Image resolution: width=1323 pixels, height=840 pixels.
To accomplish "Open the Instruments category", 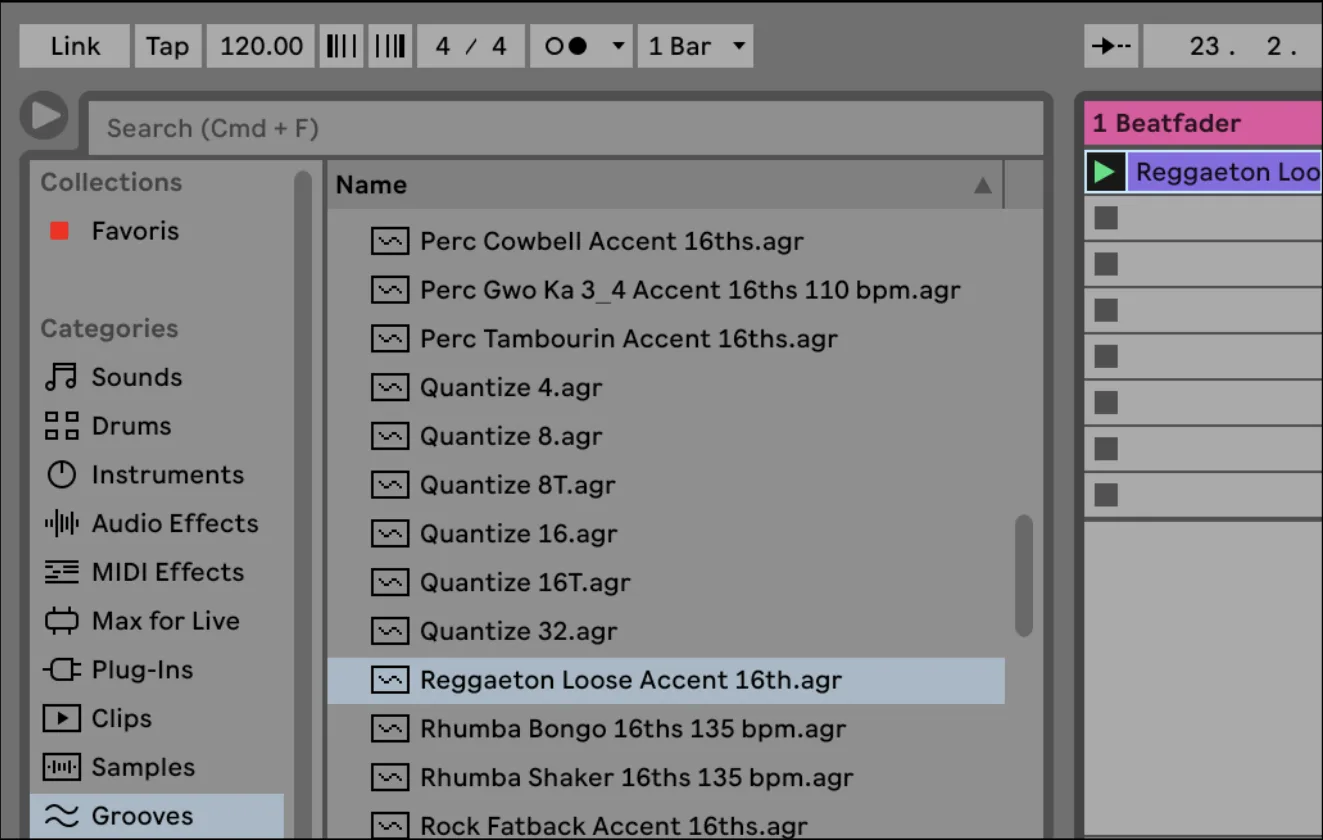I will [x=144, y=475].
